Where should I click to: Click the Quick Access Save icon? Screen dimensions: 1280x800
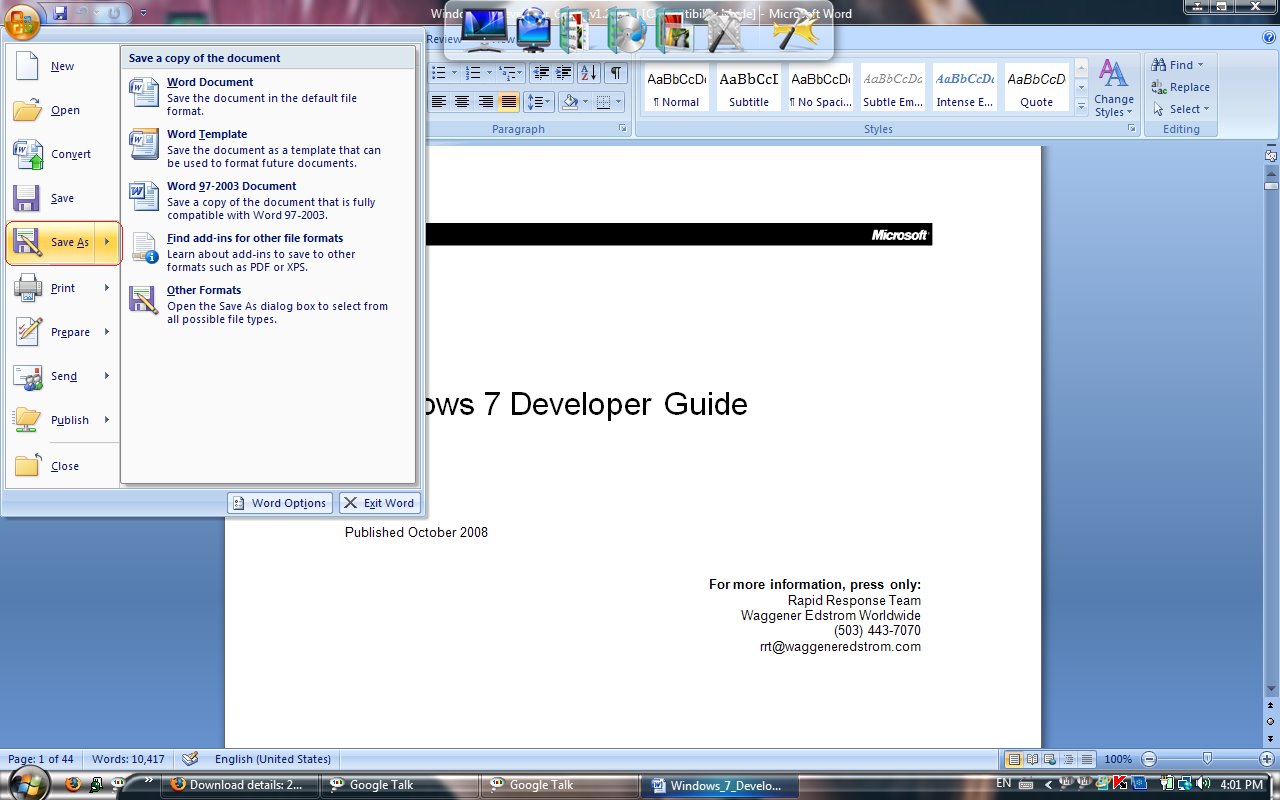tap(60, 13)
